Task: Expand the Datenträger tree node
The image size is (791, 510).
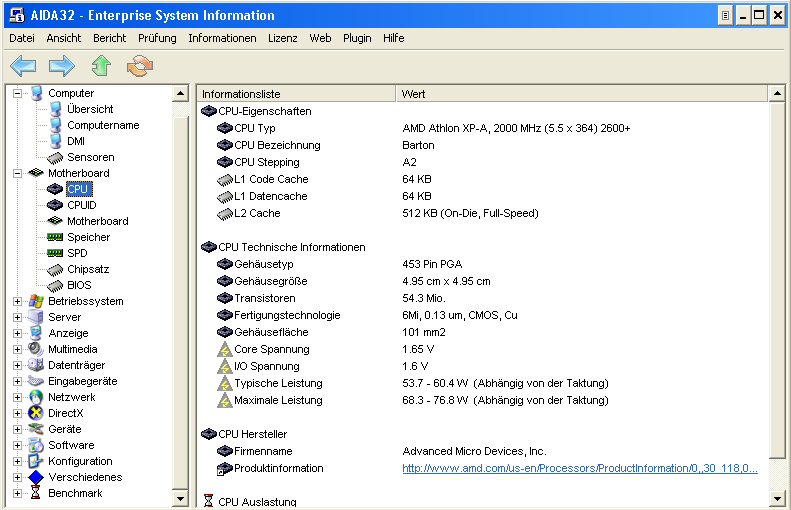Action: [x=18, y=365]
